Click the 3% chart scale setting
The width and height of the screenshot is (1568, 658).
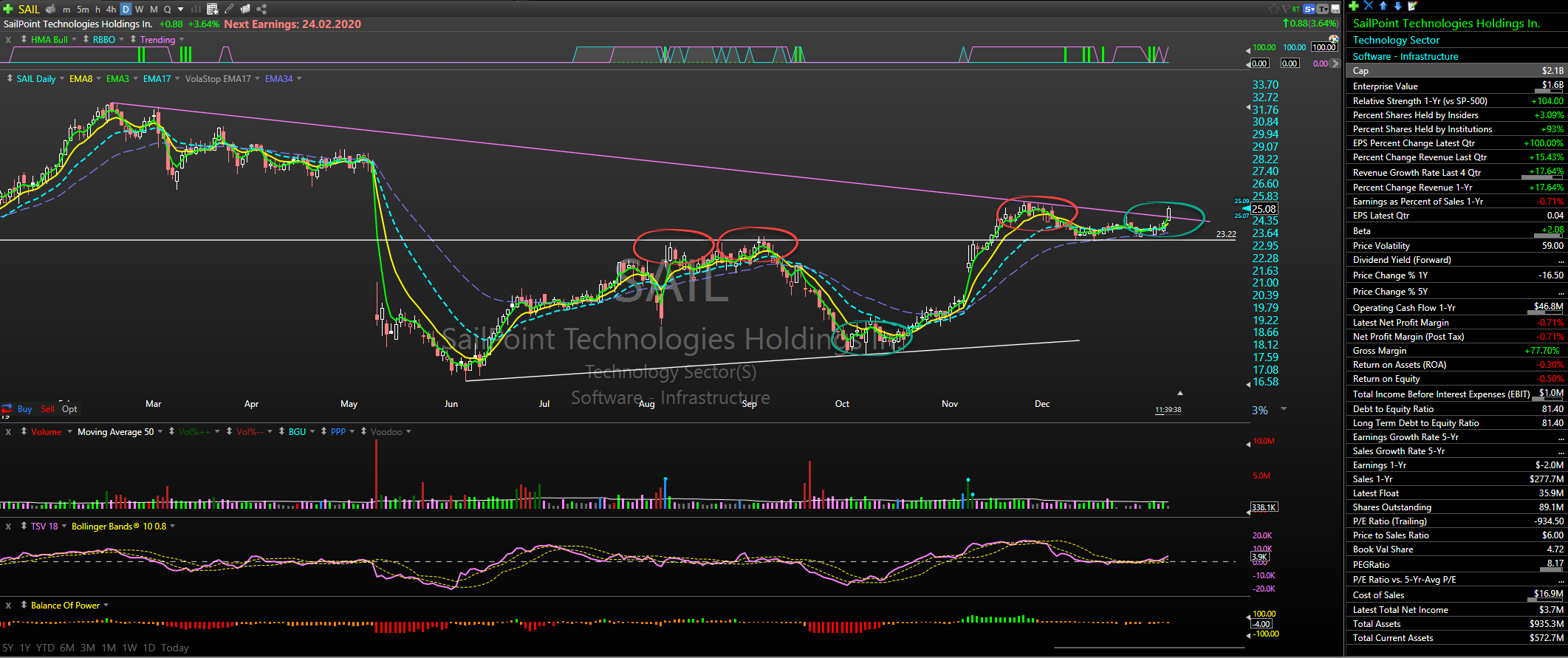coord(1260,411)
